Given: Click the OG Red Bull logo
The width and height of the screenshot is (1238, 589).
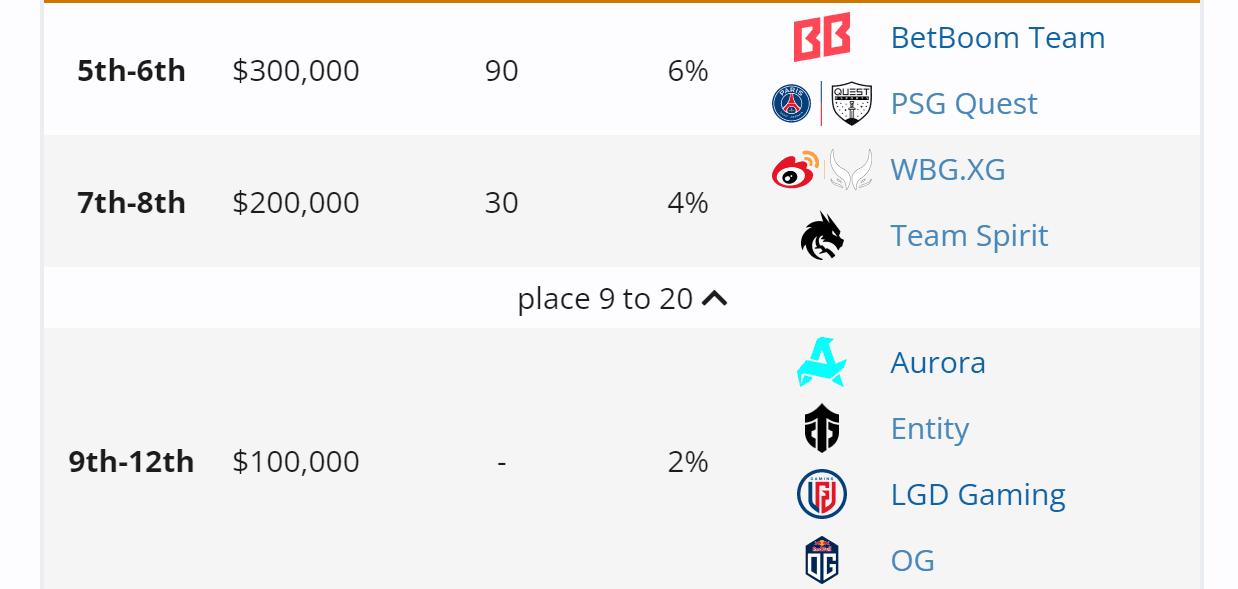Looking at the screenshot, I should click(821, 560).
